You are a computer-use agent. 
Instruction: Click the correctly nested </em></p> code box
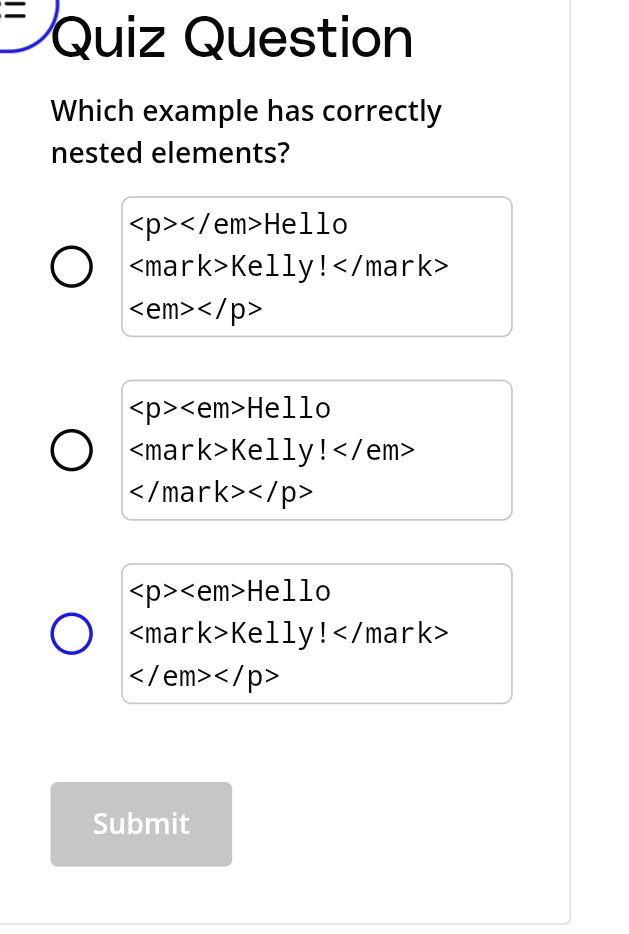point(316,633)
